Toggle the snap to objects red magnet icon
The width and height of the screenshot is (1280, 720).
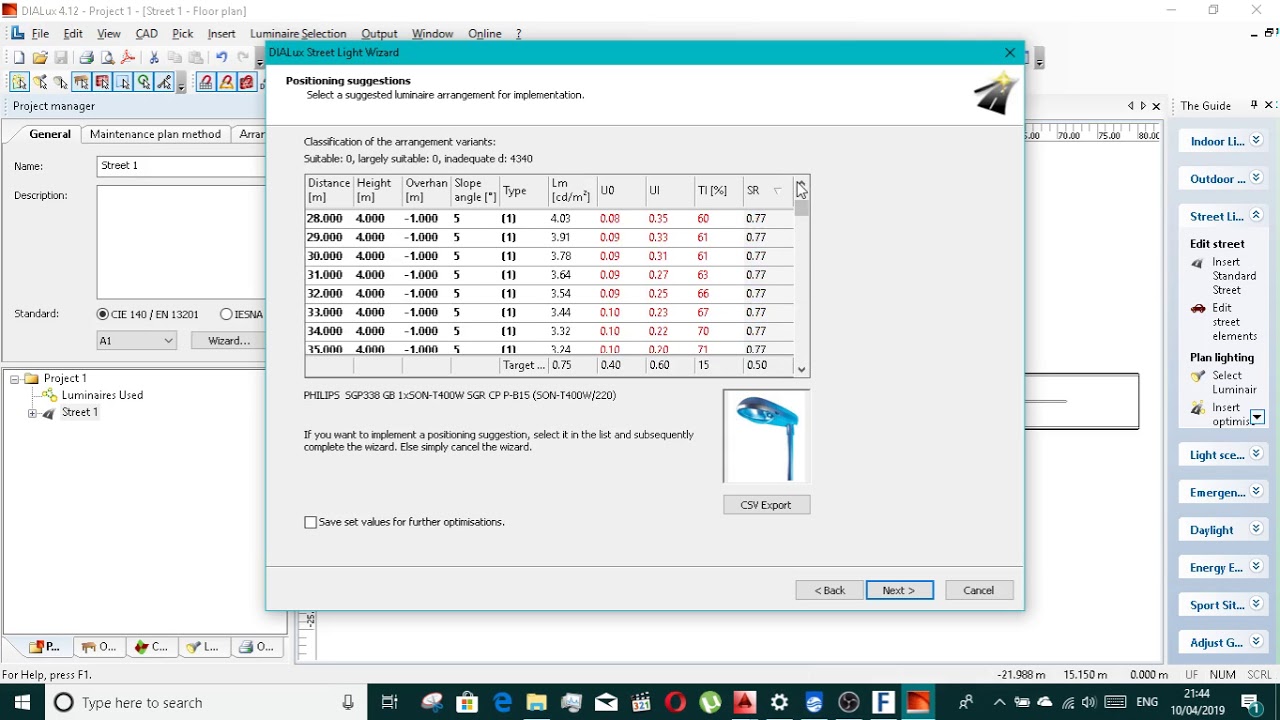click(x=247, y=82)
